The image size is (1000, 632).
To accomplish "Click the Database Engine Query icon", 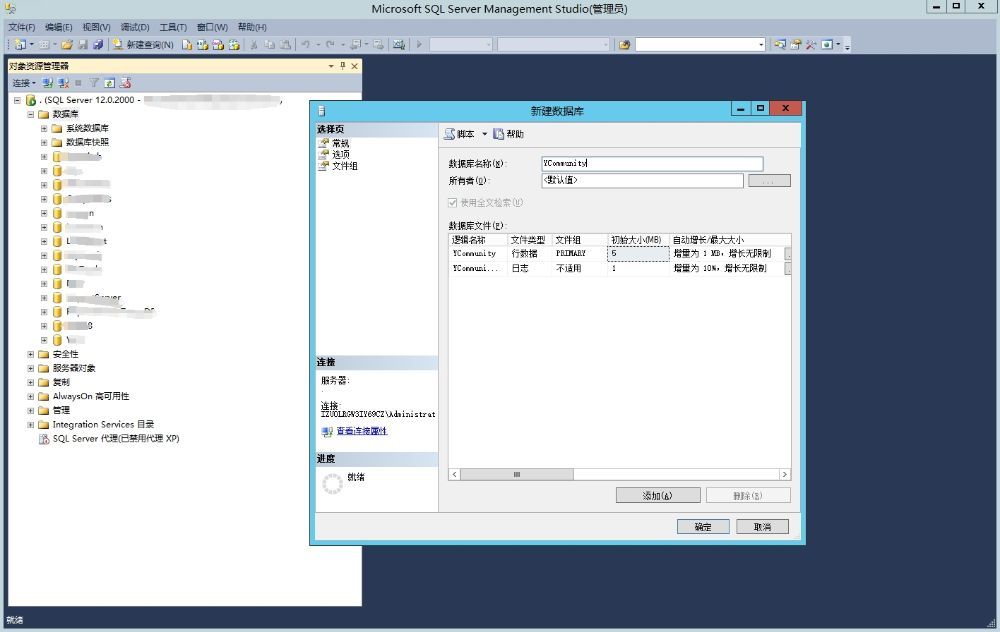I will point(187,45).
